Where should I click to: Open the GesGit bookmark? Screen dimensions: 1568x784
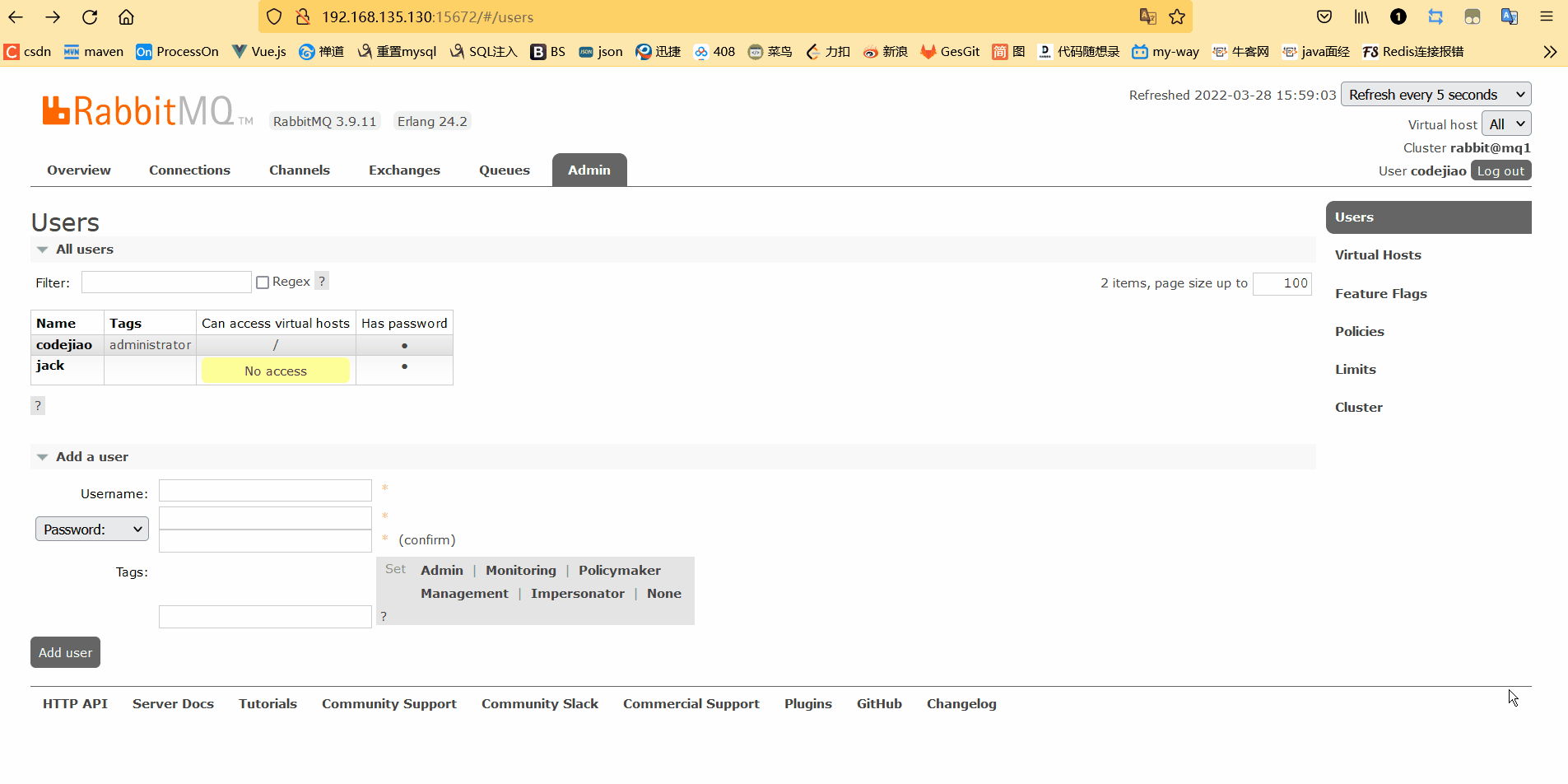950,52
